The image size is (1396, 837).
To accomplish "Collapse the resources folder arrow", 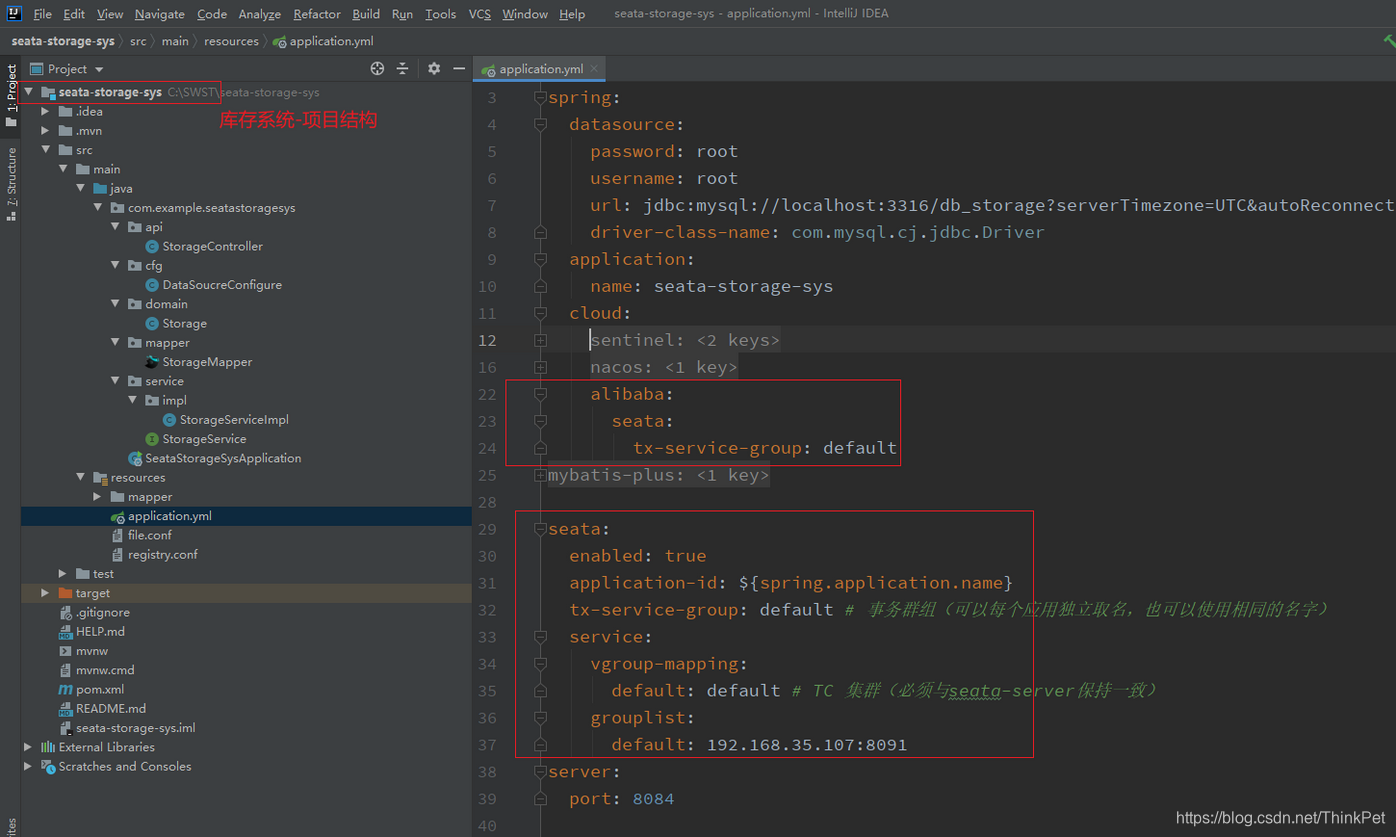I will pos(80,477).
